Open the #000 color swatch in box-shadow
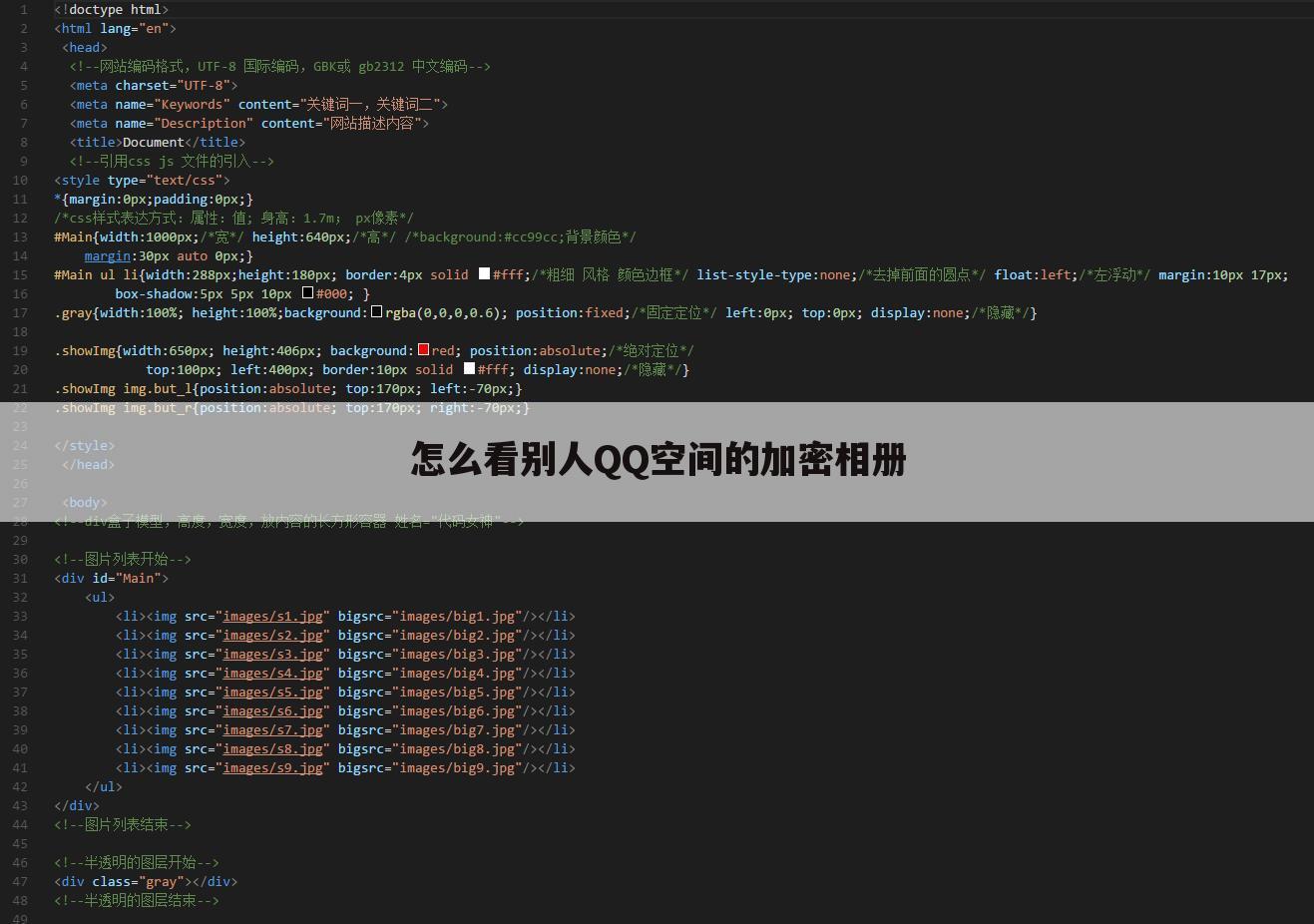Image resolution: width=1314 pixels, height=924 pixels. [307, 292]
